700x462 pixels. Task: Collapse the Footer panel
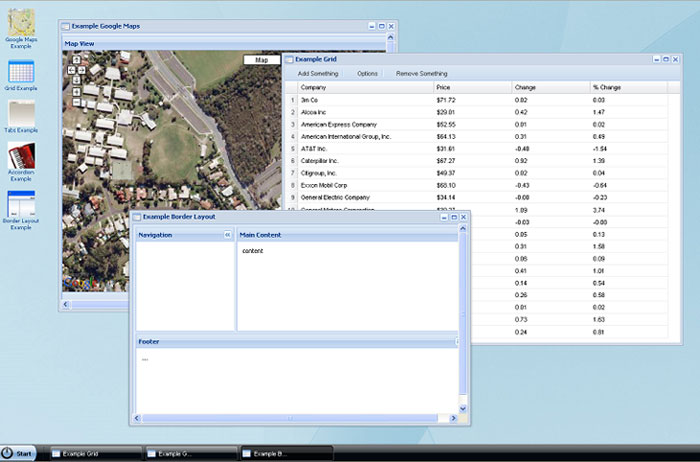[457, 342]
